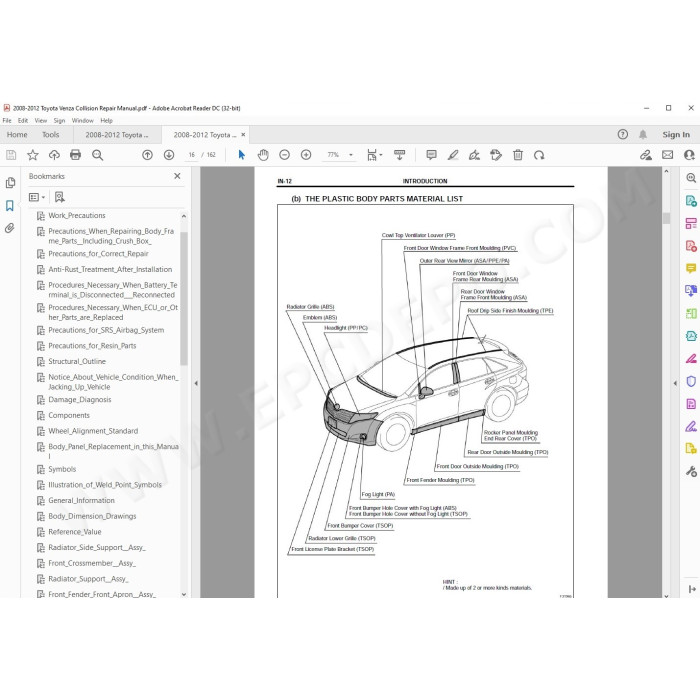Click the document vertical scrollbar thumb

tap(667, 218)
